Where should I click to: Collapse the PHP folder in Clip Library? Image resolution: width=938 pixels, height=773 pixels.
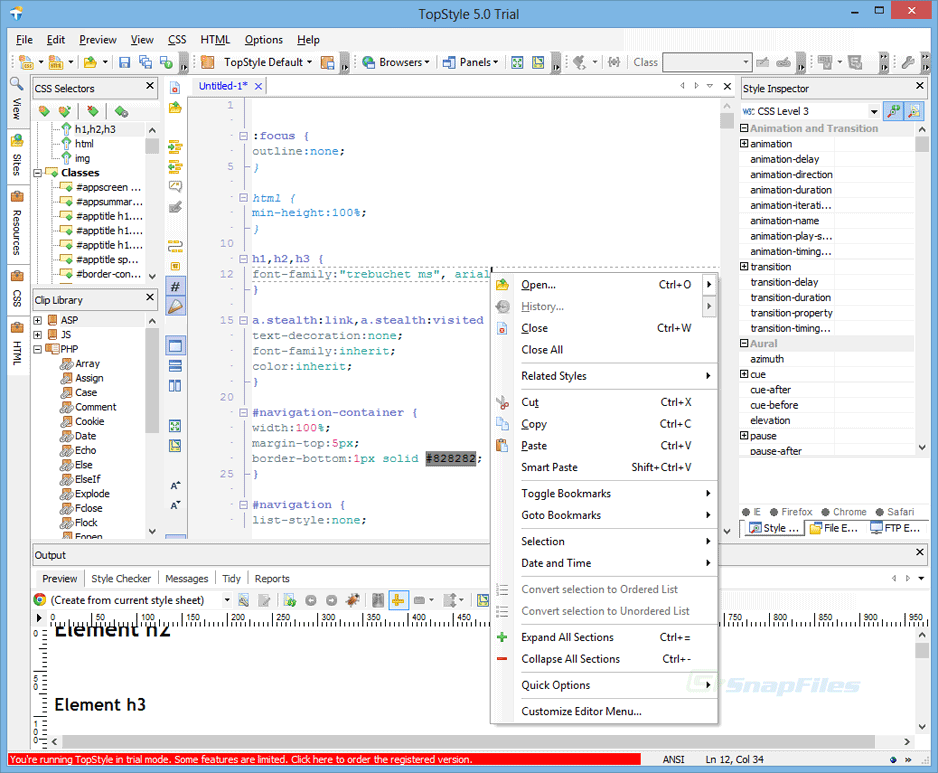(x=38, y=349)
